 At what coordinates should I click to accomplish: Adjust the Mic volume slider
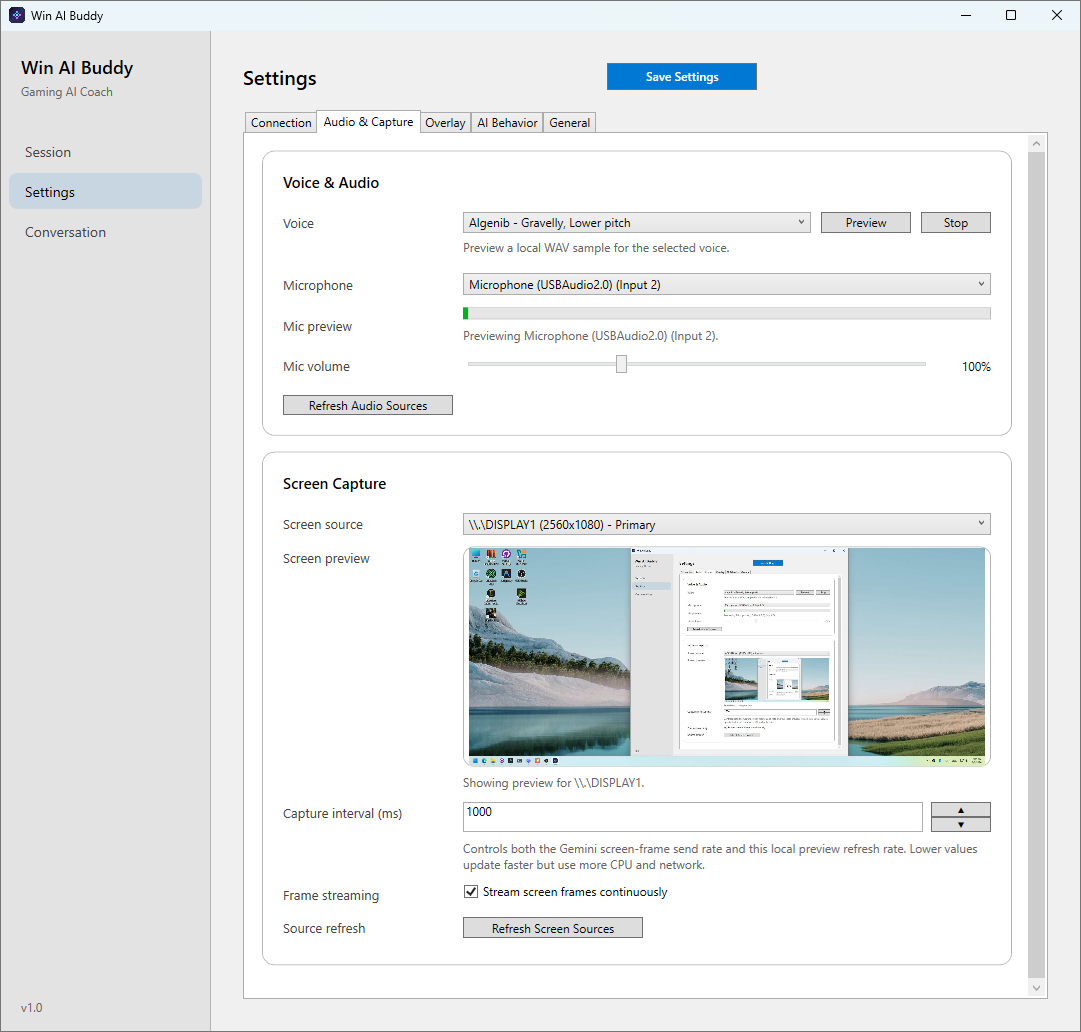pos(621,364)
